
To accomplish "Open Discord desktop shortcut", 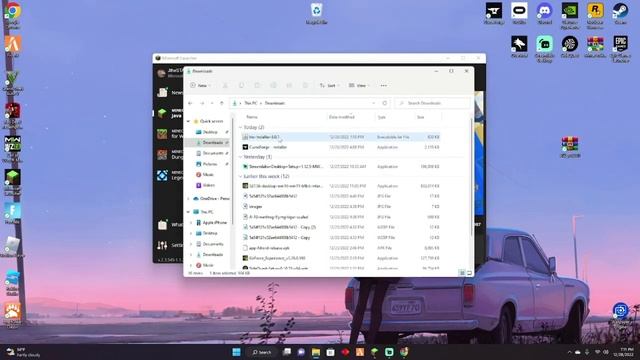I will point(544,13).
